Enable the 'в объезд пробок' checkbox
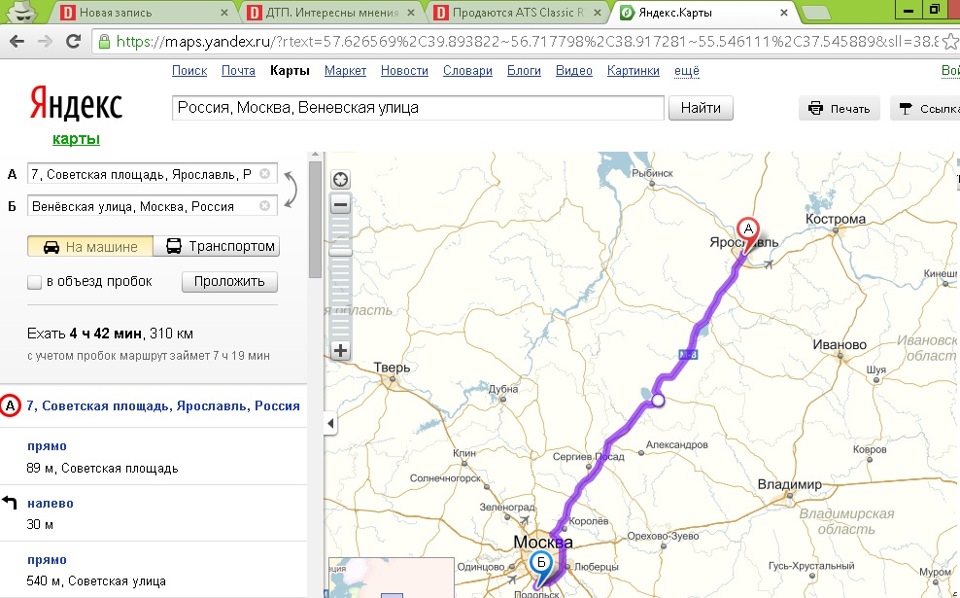The width and height of the screenshot is (960, 598). point(34,282)
